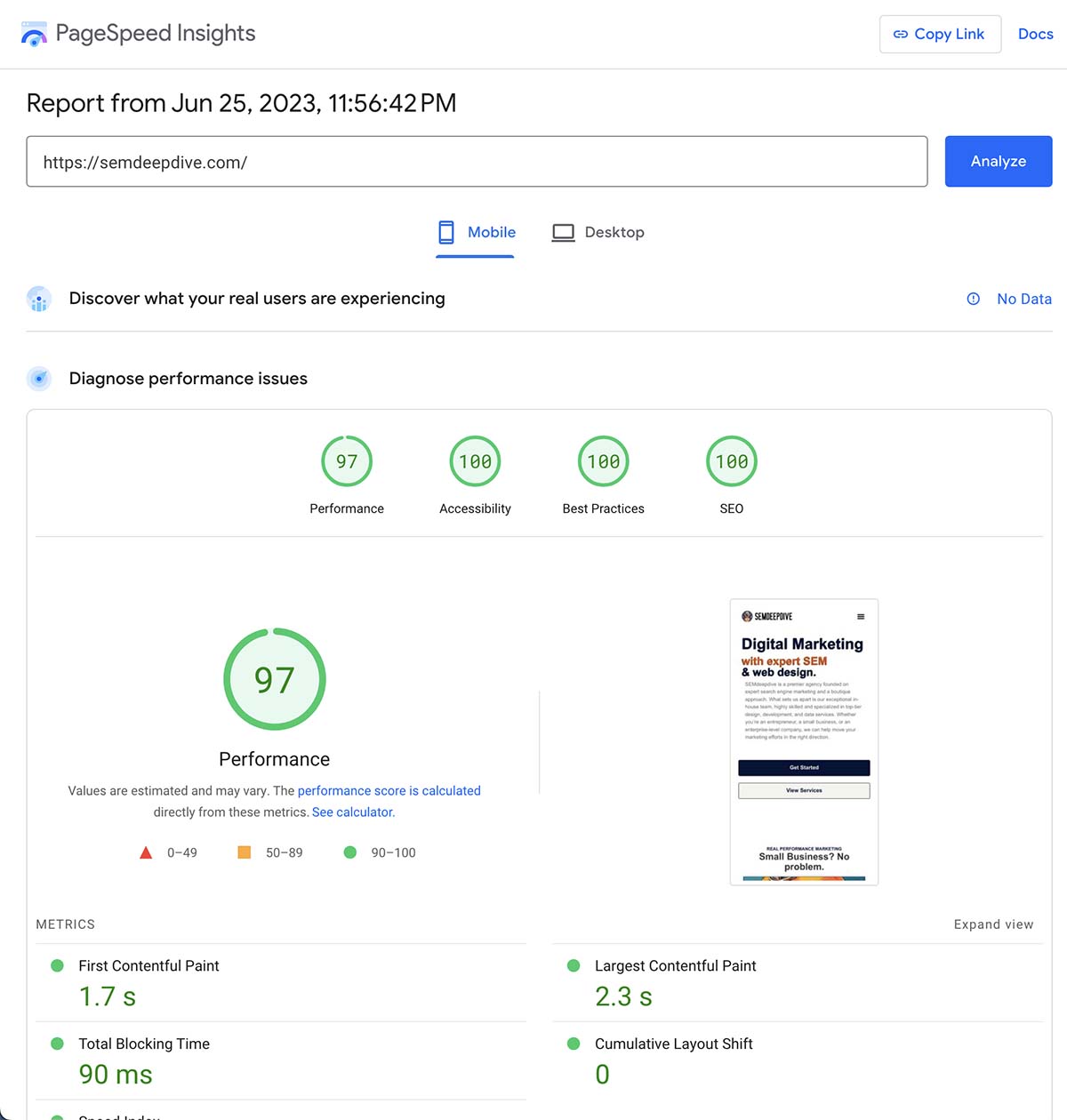
Task: Click the 1.7 s value
Action: [x=108, y=996]
